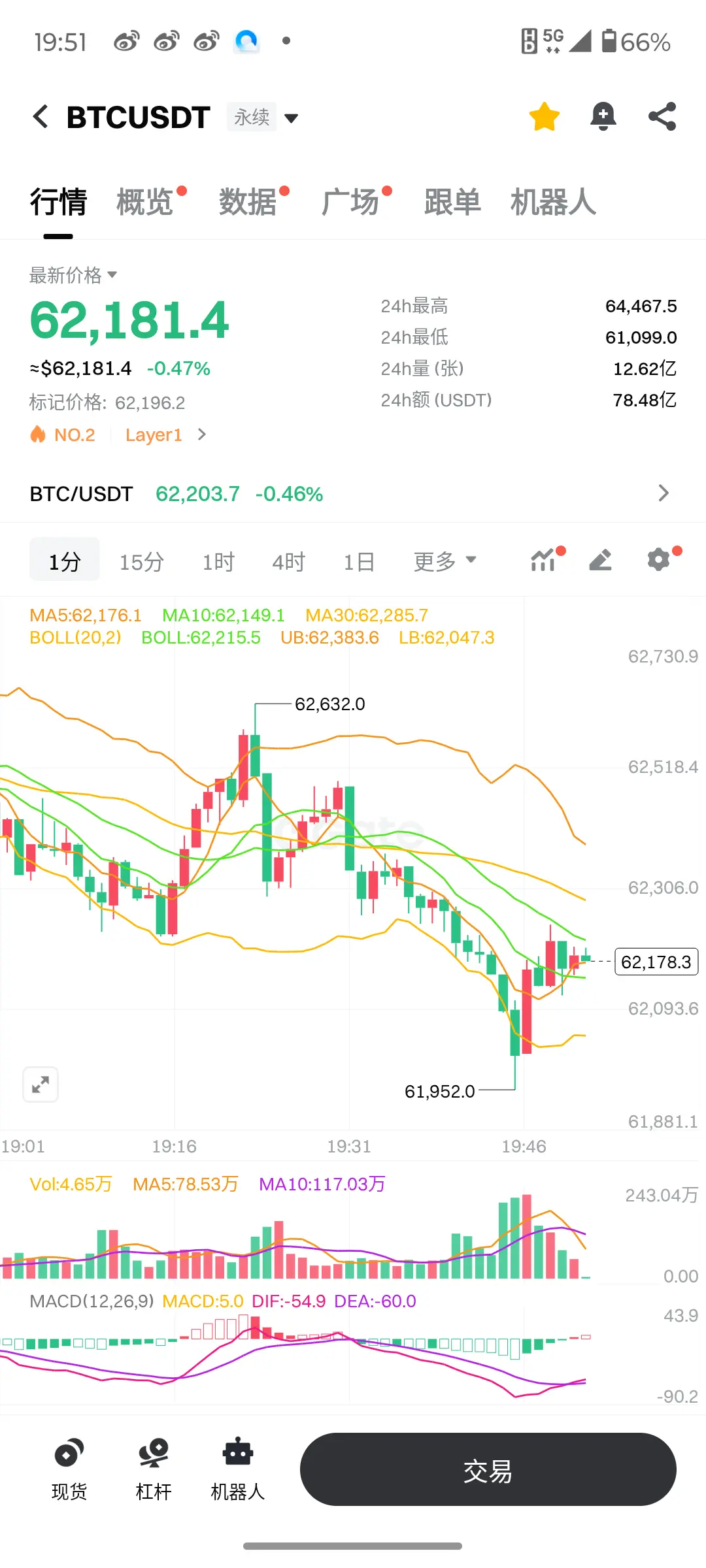The width and height of the screenshot is (706, 1568).
Task: Switch to the 跟单 tab
Action: pos(452,202)
